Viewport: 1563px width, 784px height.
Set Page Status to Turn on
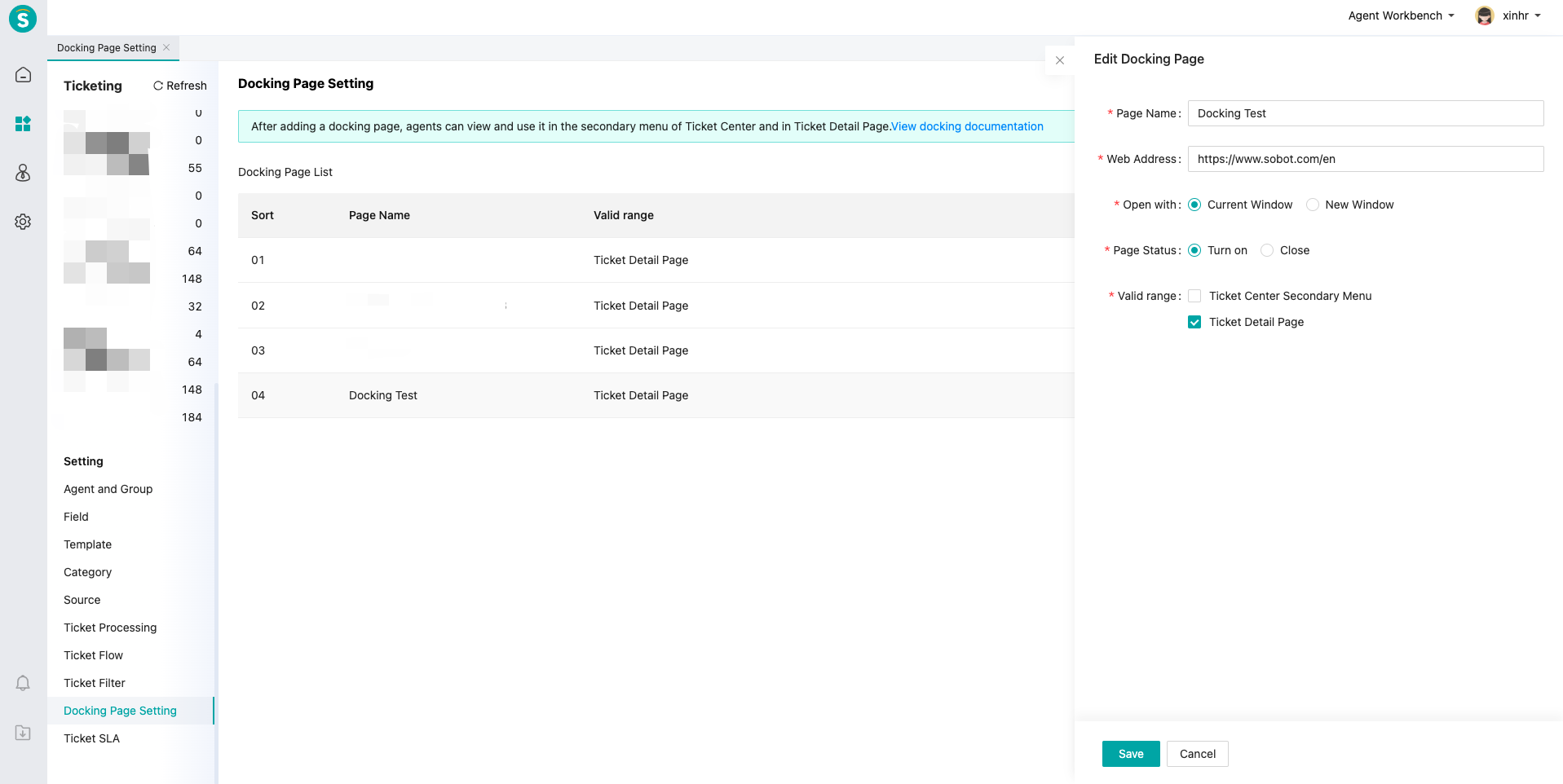click(x=1194, y=250)
